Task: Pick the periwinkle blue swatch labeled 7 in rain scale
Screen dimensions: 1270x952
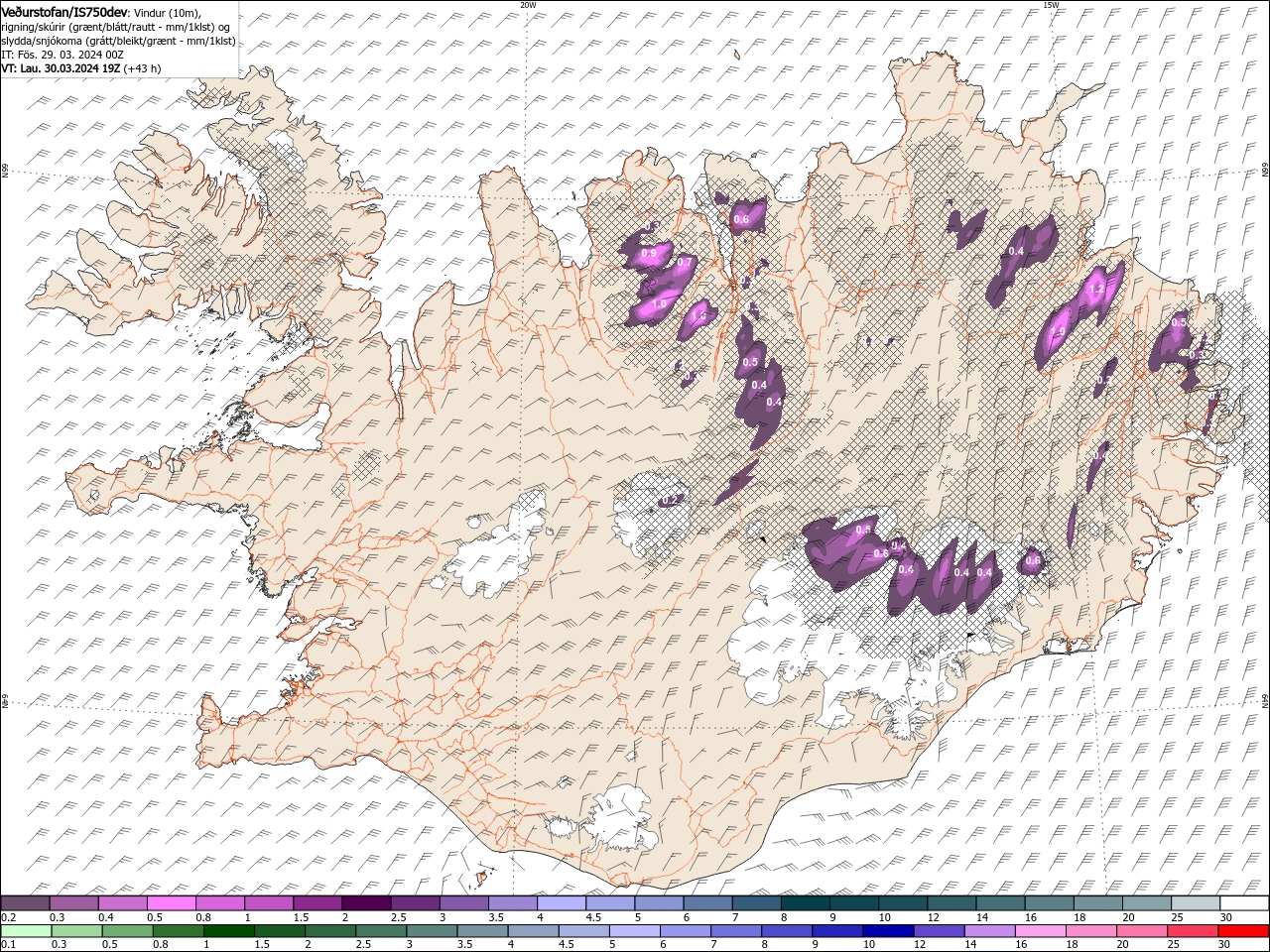Action: (x=735, y=931)
